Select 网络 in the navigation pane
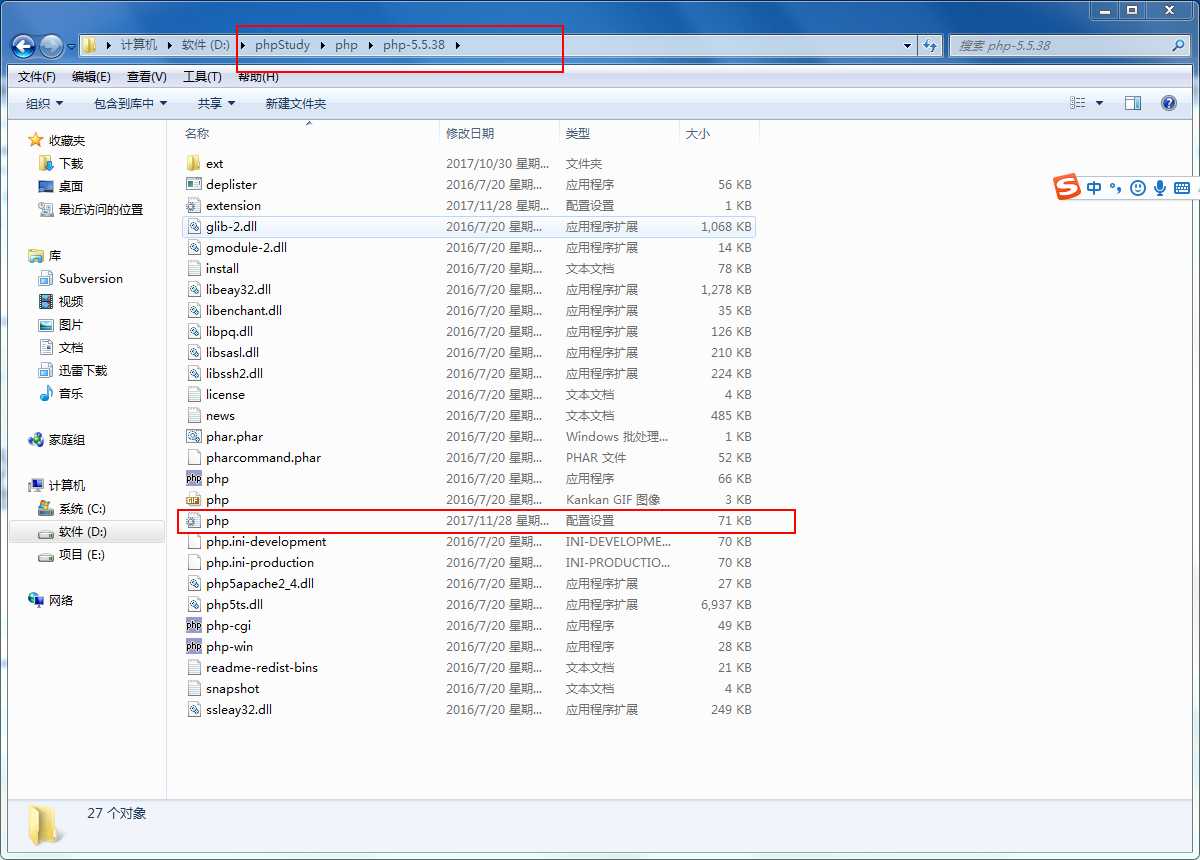The height and width of the screenshot is (860, 1200). (x=60, y=601)
